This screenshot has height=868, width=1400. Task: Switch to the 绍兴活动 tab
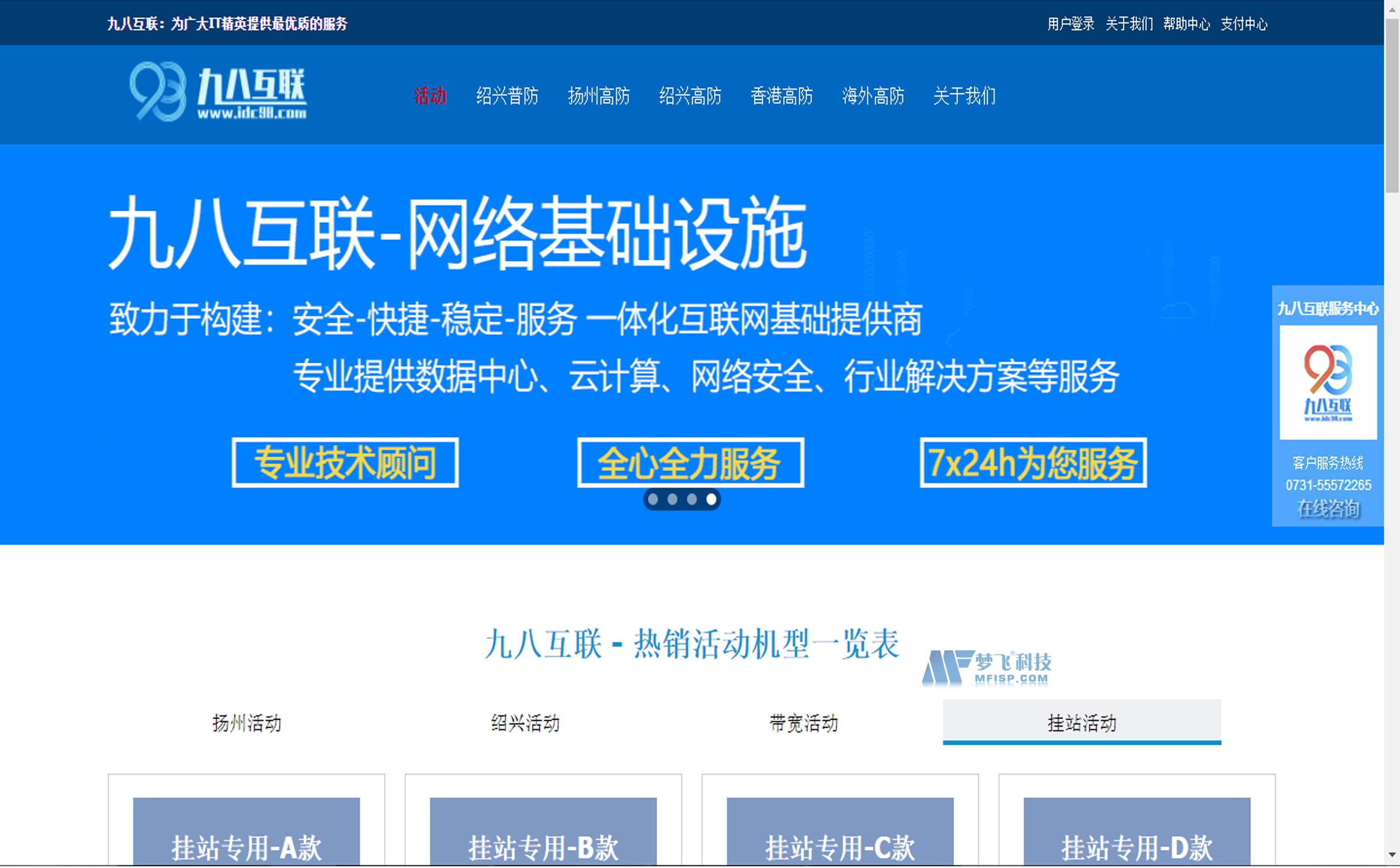(525, 723)
